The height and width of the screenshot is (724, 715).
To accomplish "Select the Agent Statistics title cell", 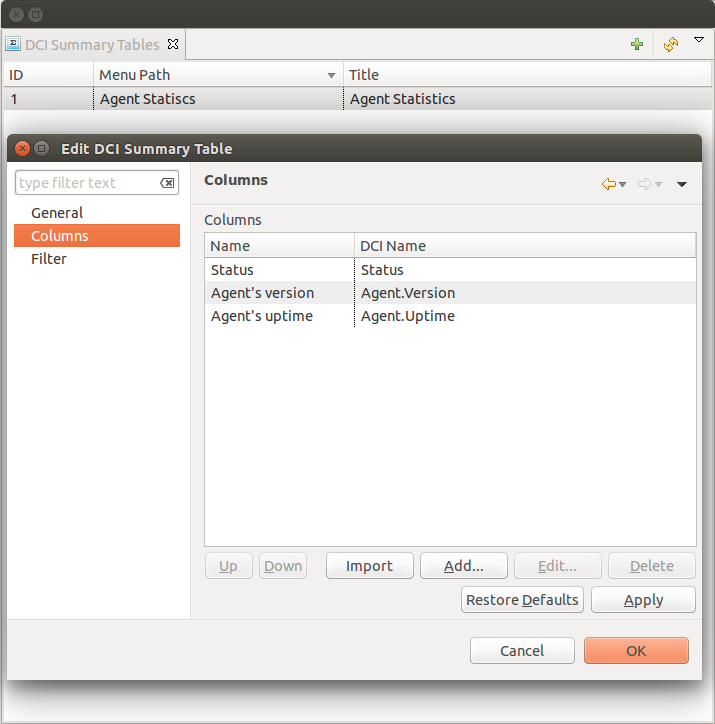I will pyautogui.click(x=527, y=99).
